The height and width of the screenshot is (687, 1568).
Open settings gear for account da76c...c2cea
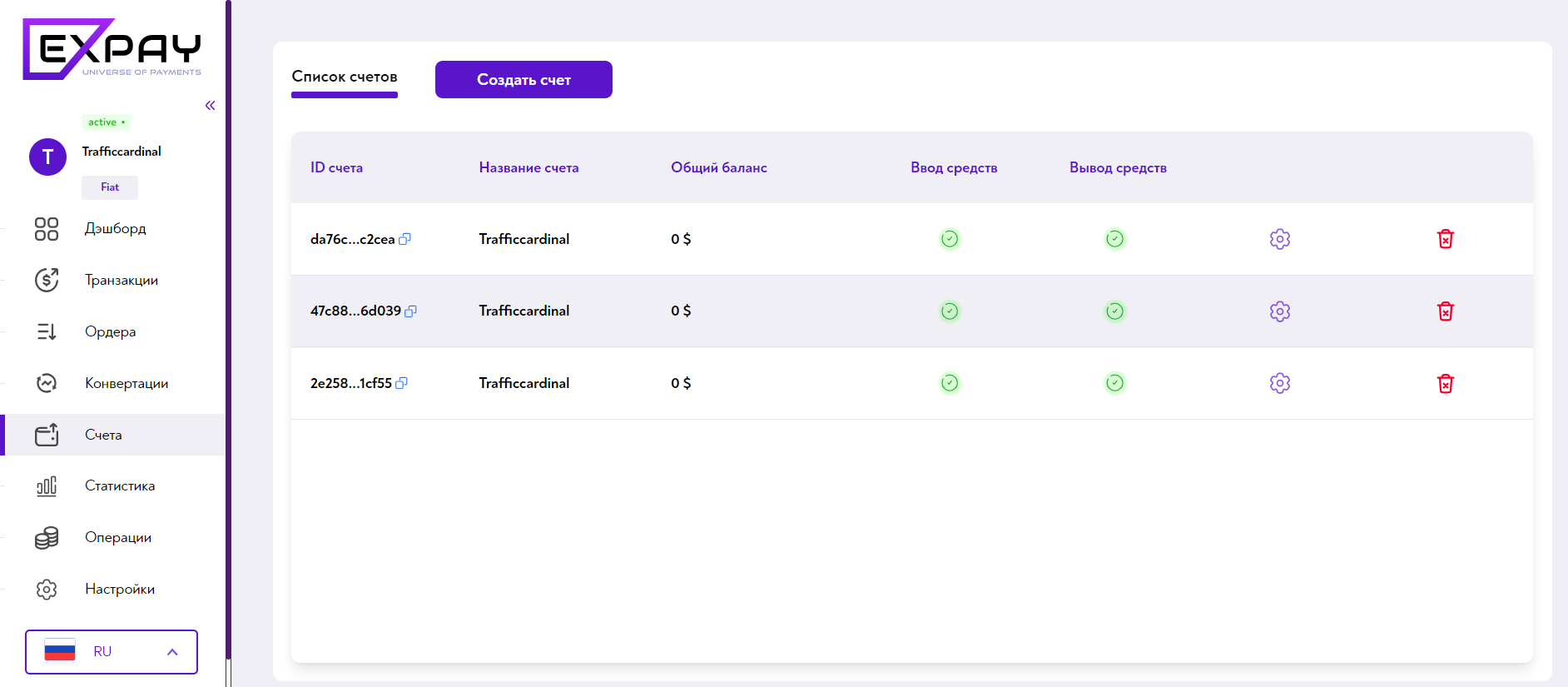coord(1280,239)
